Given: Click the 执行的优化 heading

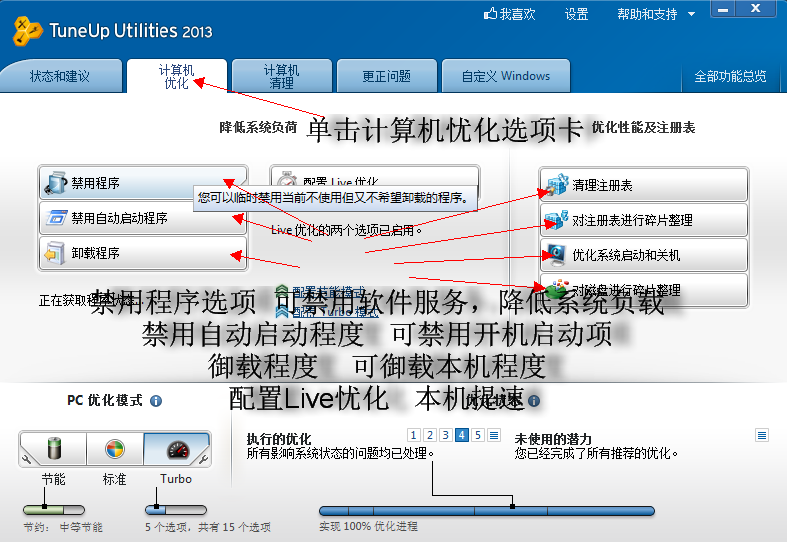Looking at the screenshot, I should pos(279,439).
